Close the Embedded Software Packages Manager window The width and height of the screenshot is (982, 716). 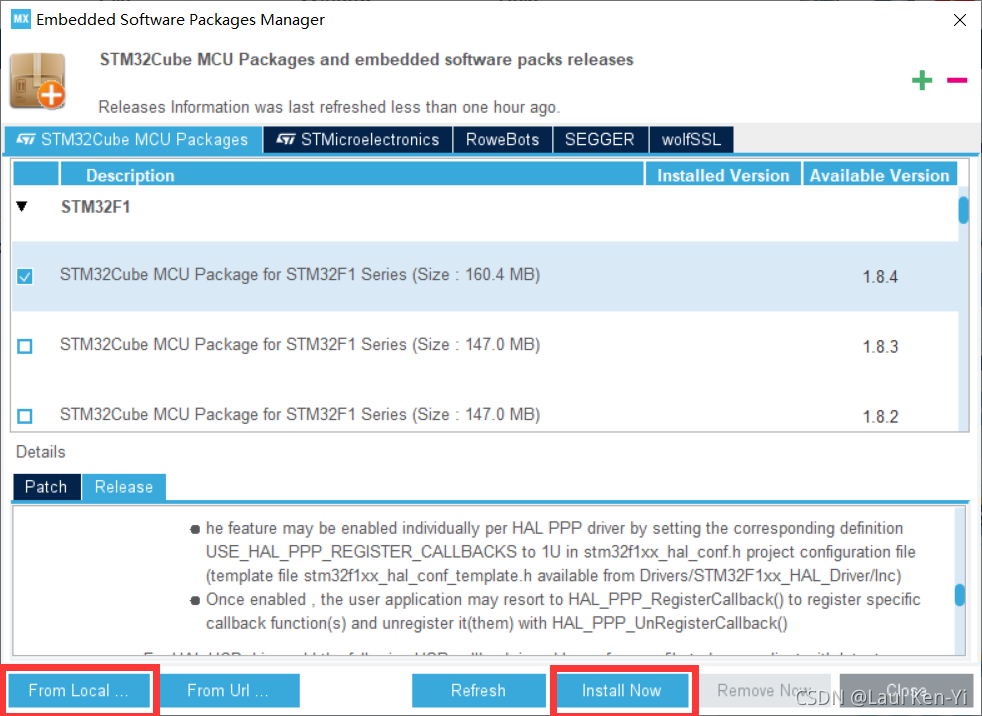click(959, 20)
